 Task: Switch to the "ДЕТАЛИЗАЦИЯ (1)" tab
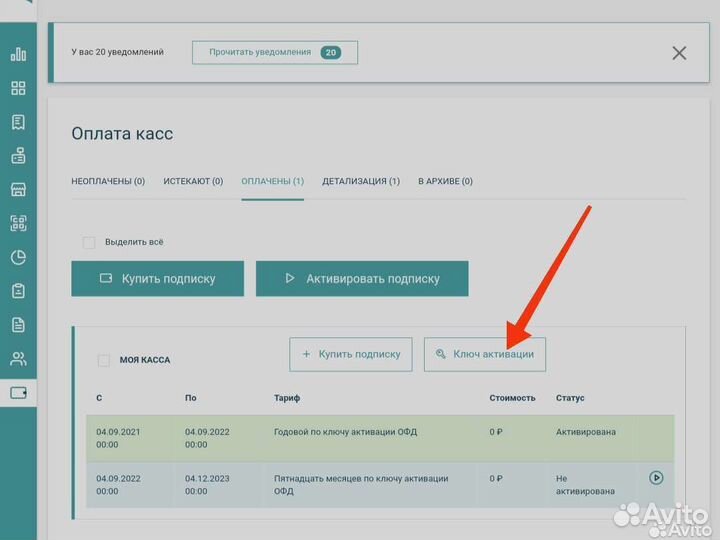click(x=361, y=181)
